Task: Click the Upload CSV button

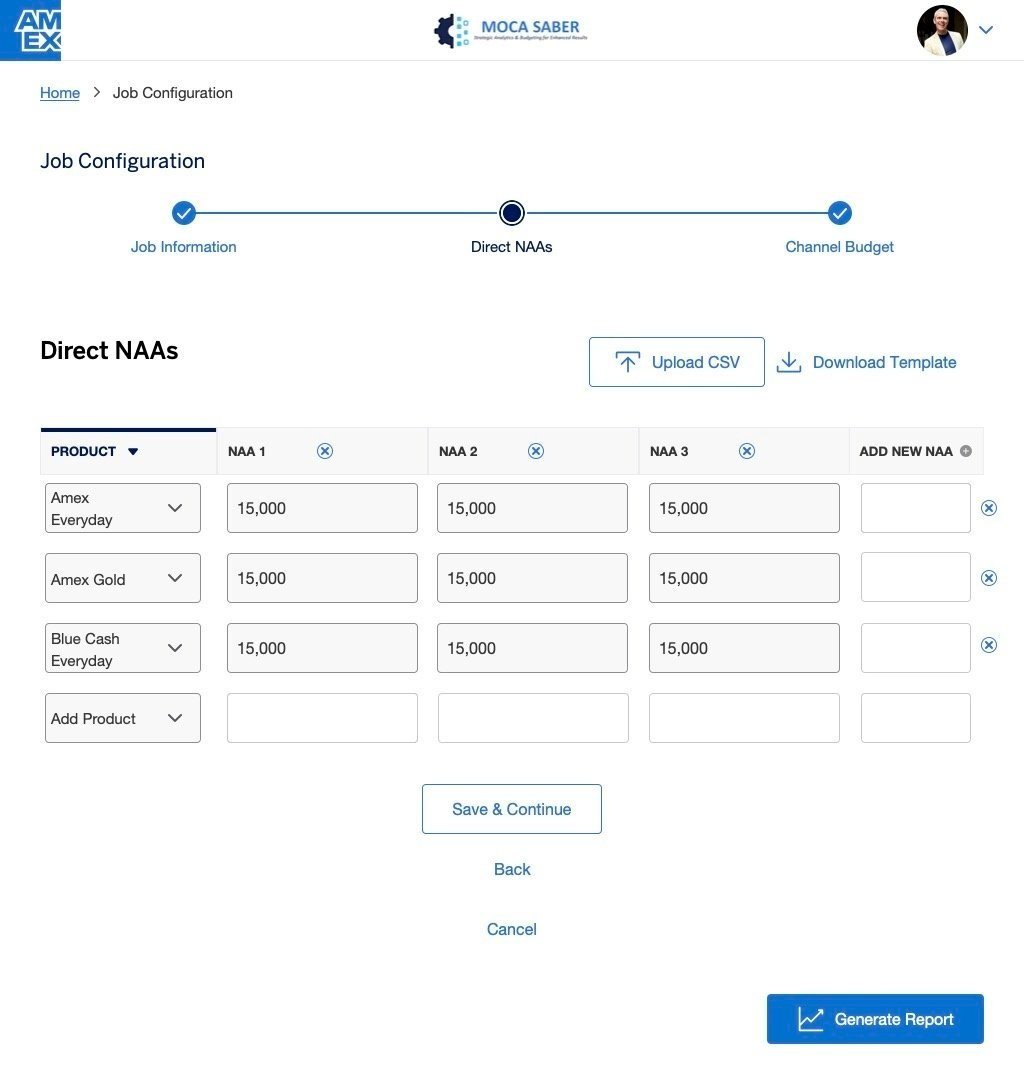Action: tap(676, 362)
